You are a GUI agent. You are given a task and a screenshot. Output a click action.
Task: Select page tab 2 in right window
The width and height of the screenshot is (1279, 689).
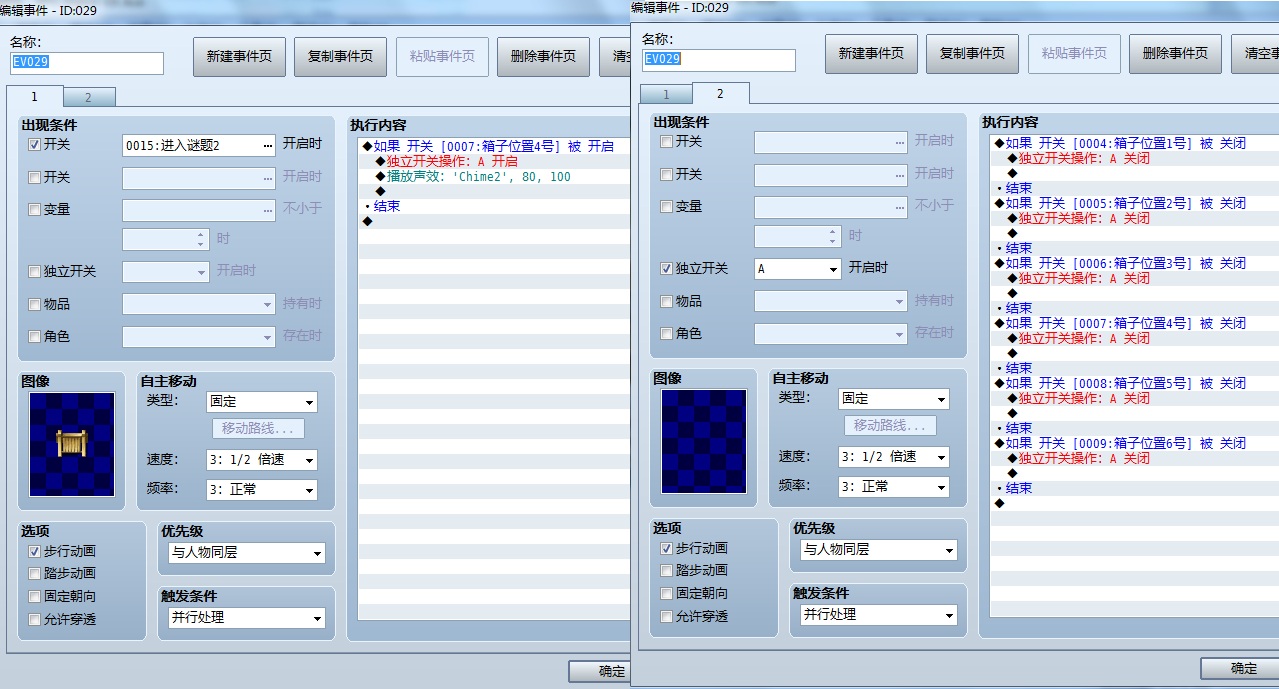(x=720, y=93)
